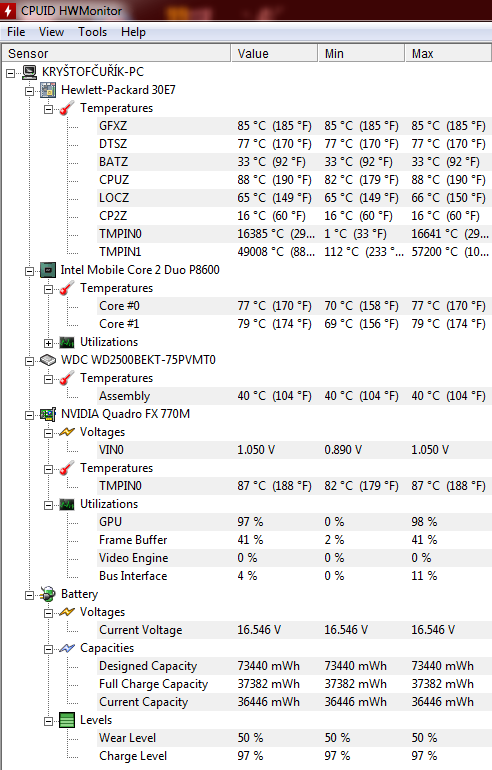This screenshot has width=492, height=770.
Task: Click the green Levels icon under Battery
Action: coord(67,720)
